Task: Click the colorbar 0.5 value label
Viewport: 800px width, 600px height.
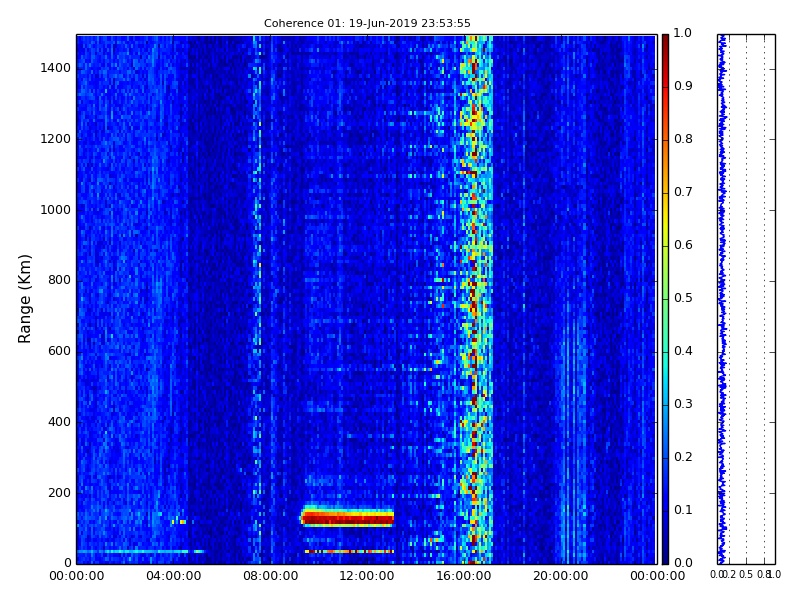Action: (683, 298)
